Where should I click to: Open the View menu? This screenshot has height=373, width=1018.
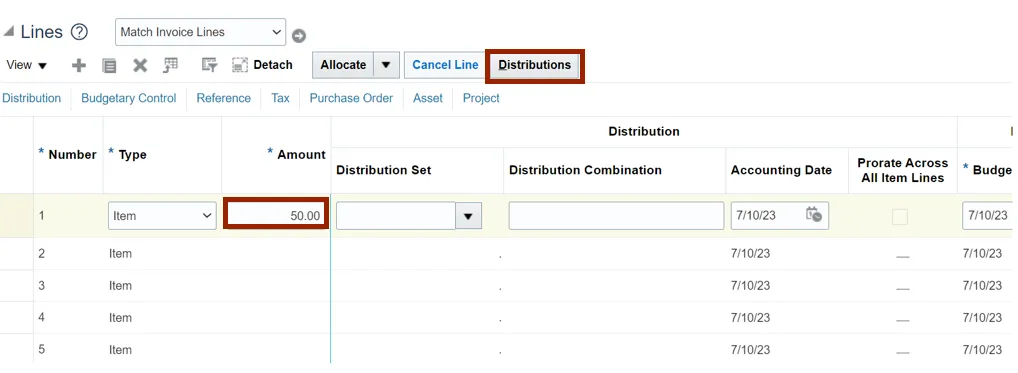pos(27,65)
